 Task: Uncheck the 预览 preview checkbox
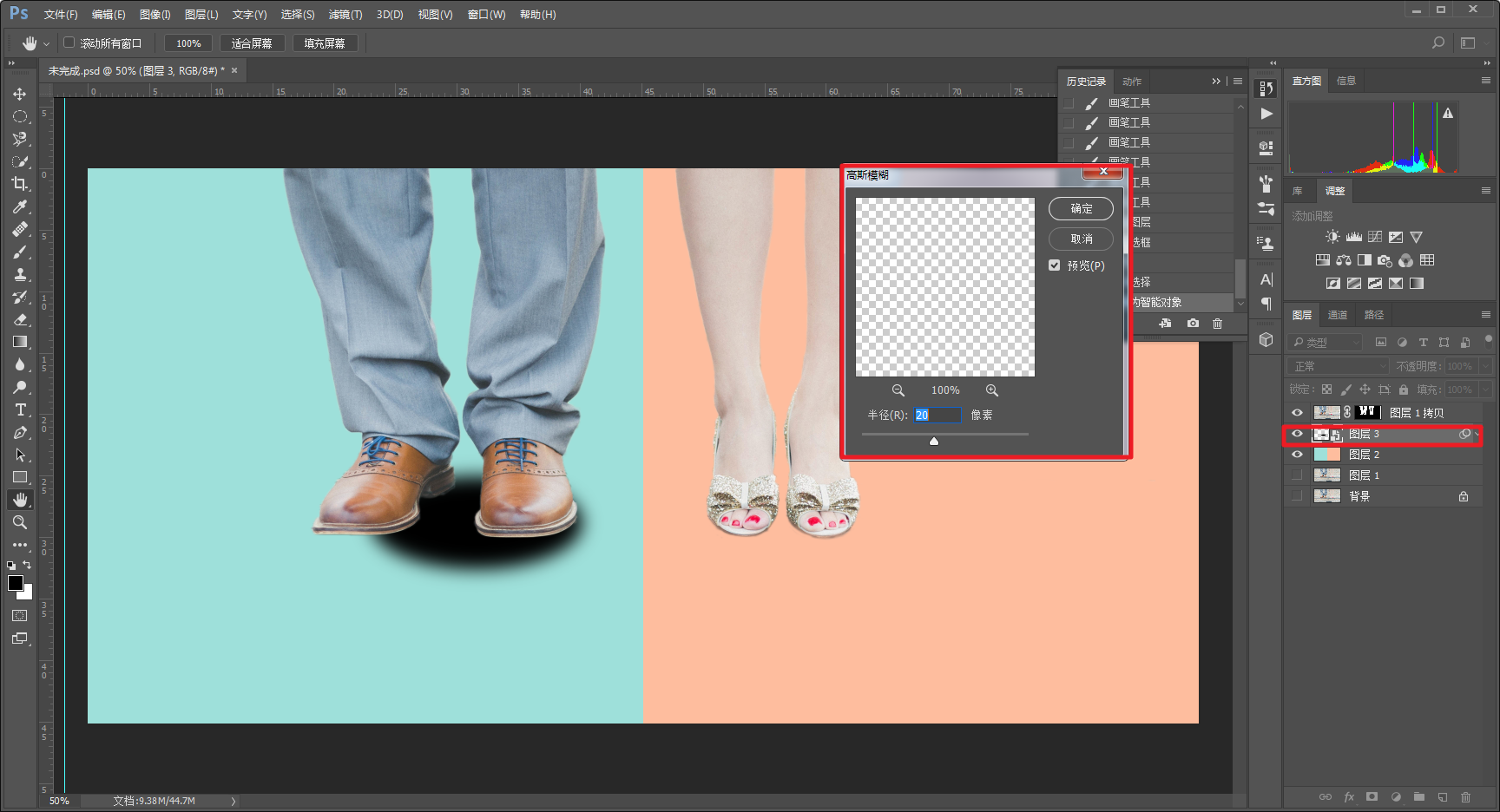coord(1054,265)
